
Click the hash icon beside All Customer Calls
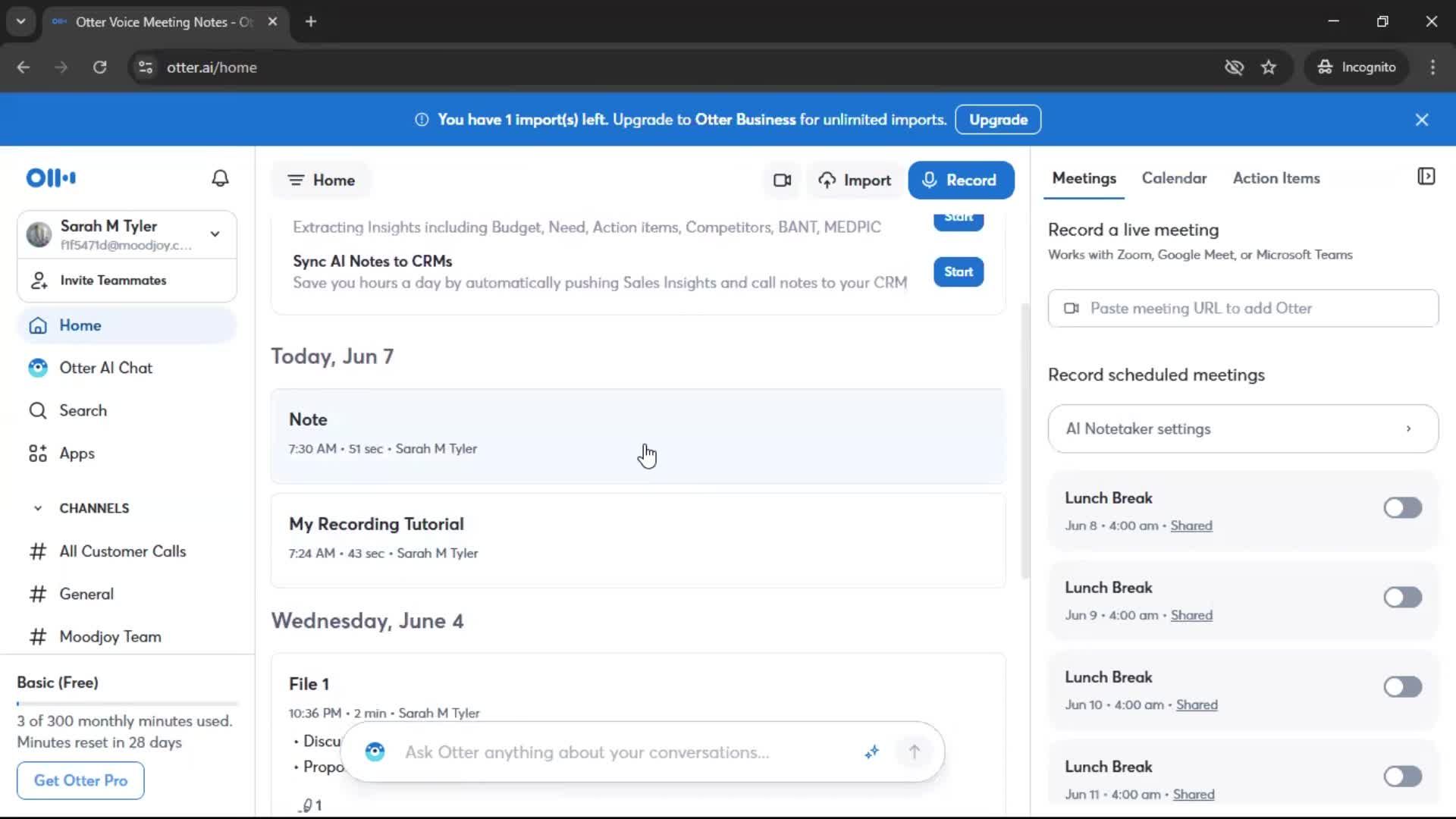38,551
